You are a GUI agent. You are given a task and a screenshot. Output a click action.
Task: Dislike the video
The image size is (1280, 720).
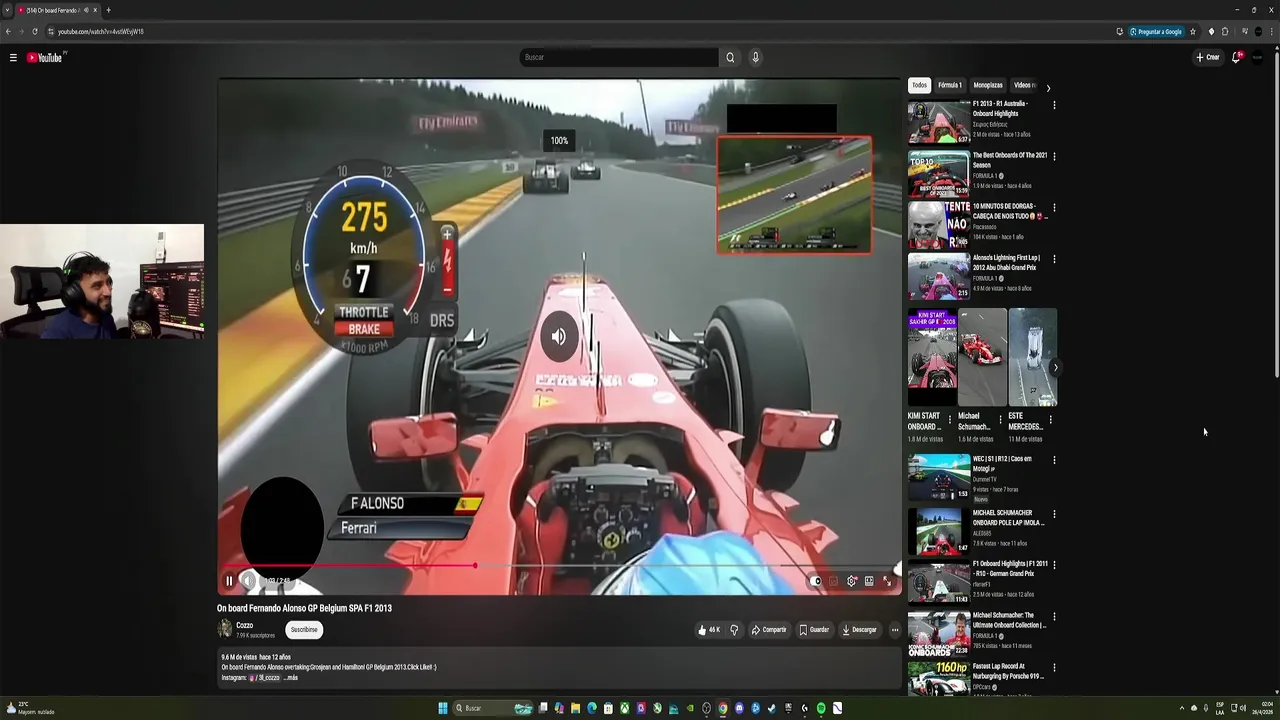click(x=734, y=630)
